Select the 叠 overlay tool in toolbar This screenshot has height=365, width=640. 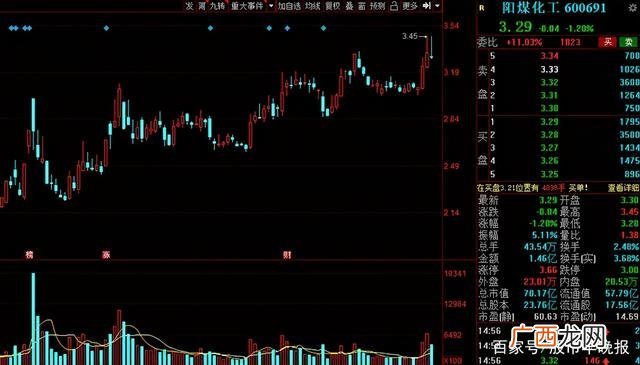[349, 6]
